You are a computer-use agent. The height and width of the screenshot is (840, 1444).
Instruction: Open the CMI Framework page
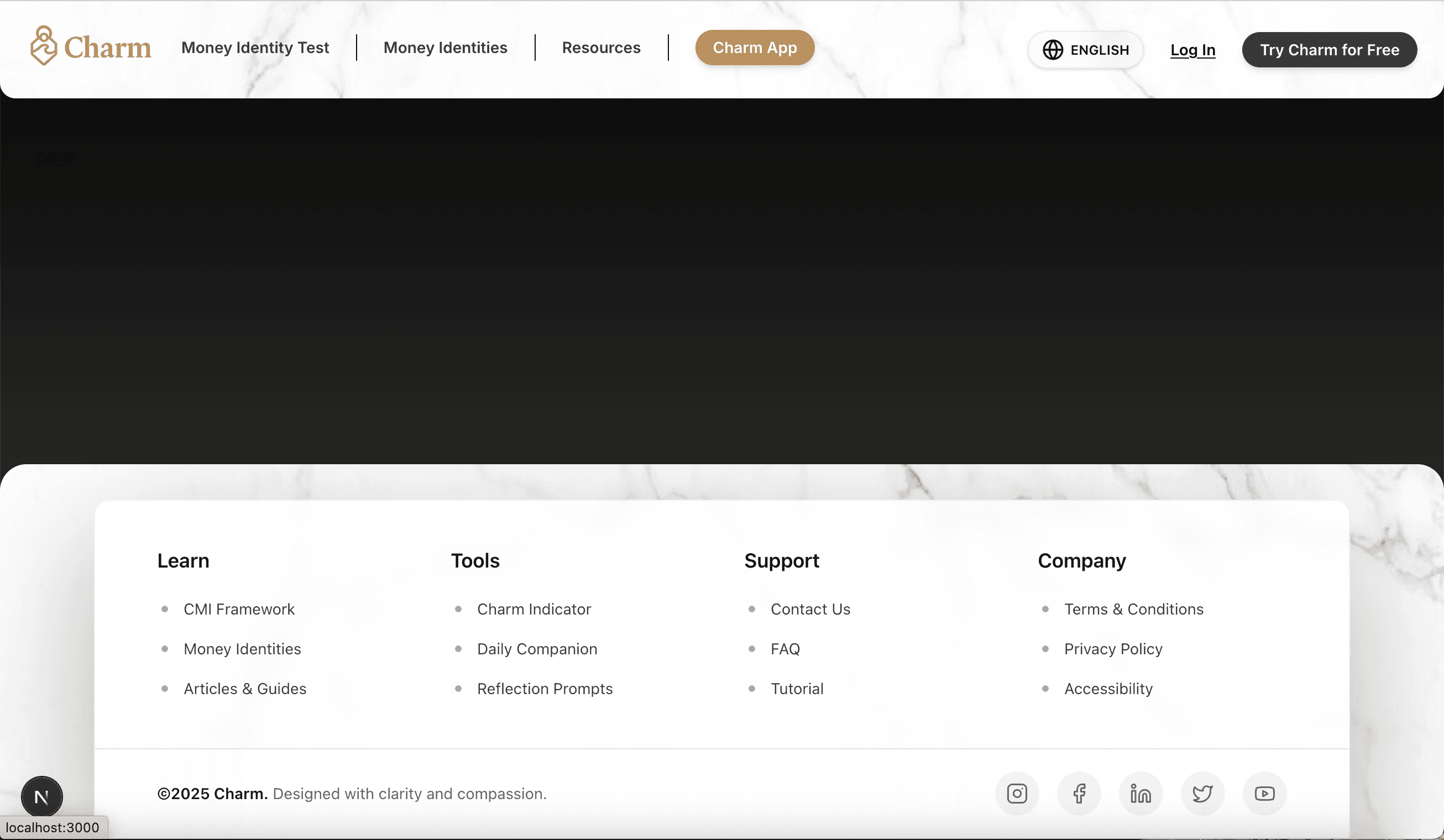click(239, 609)
